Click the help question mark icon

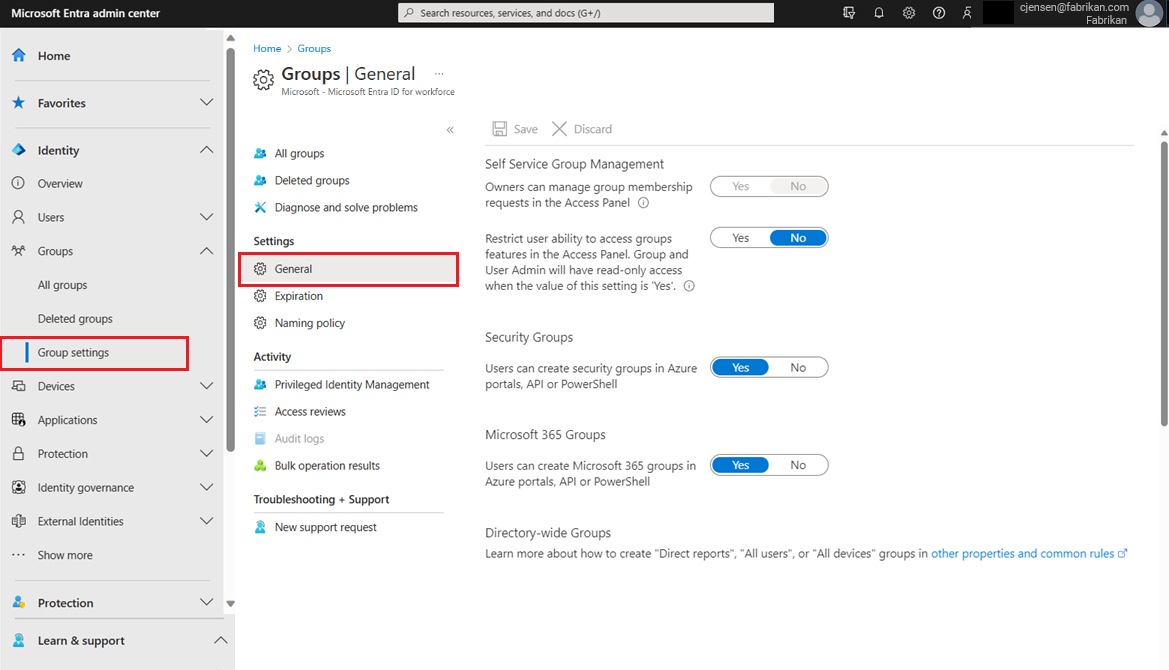coord(939,13)
